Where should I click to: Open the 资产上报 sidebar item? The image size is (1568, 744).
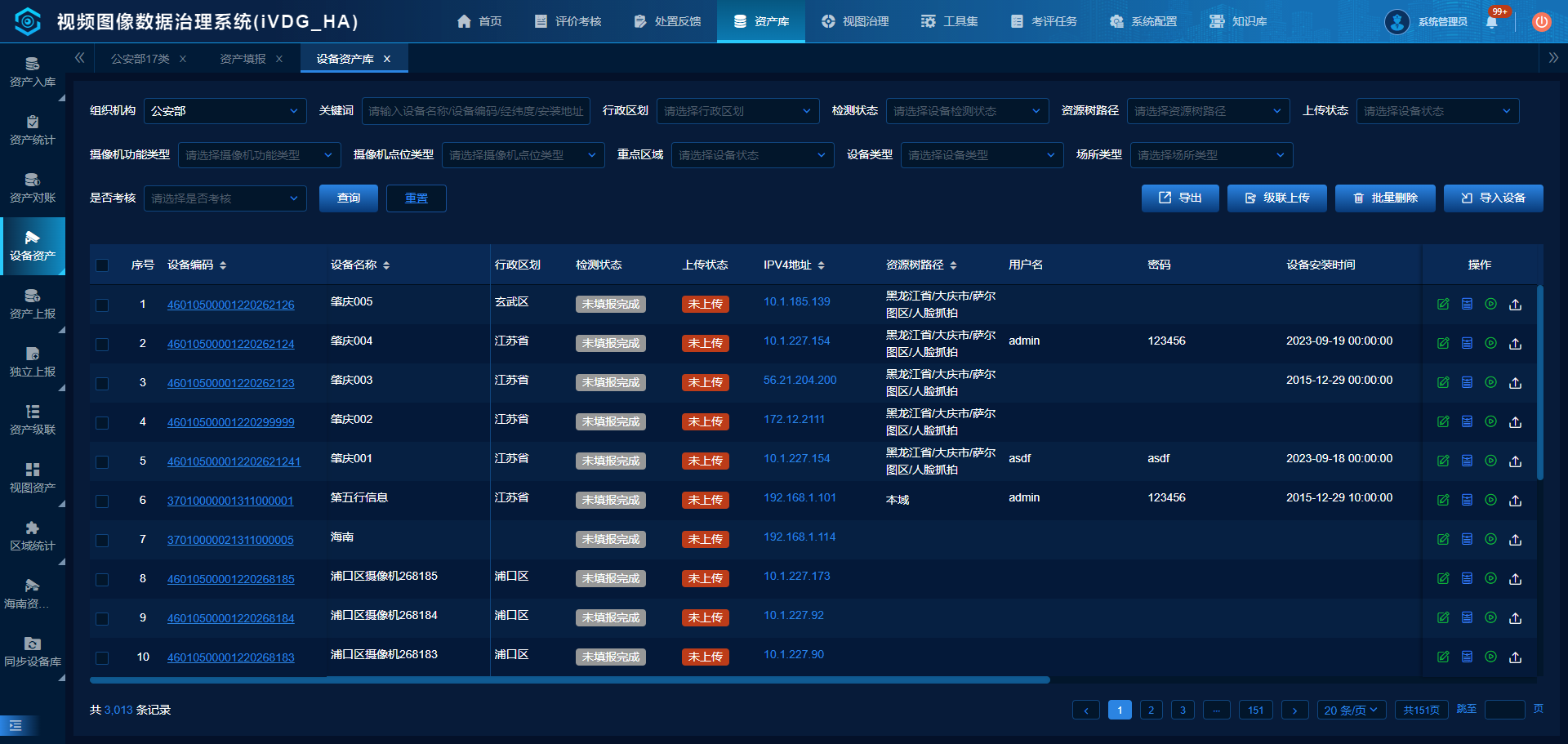[33, 305]
